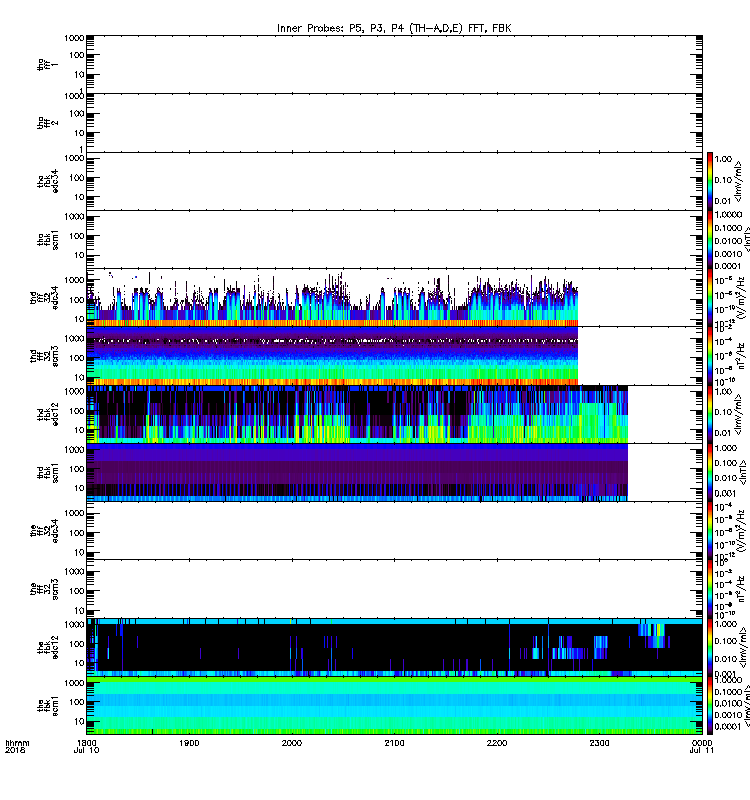Click inside the thd fbk edc12 spectrogram
750x800 pixels.
[357, 414]
